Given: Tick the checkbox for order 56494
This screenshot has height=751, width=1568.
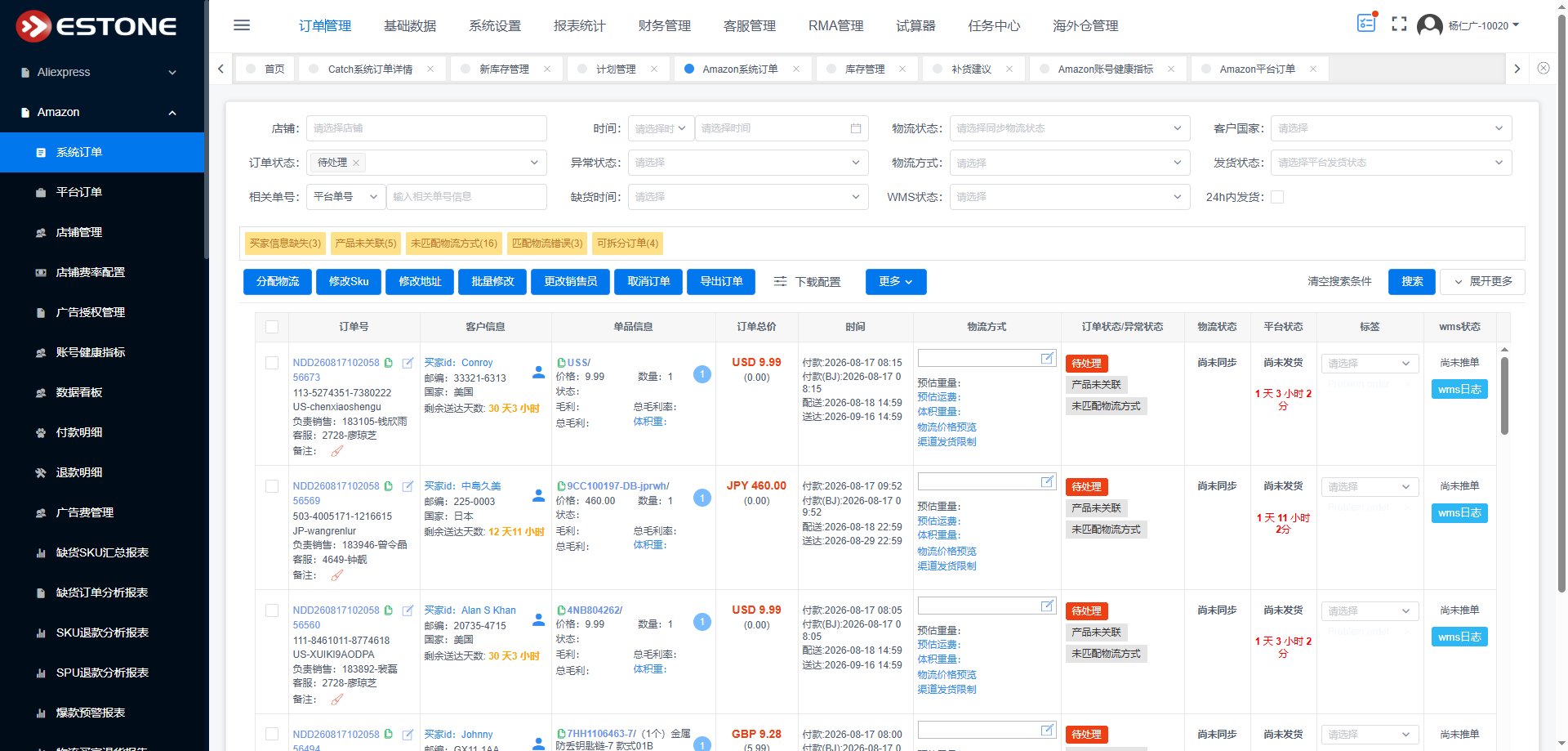Looking at the screenshot, I should pyautogui.click(x=272, y=734).
